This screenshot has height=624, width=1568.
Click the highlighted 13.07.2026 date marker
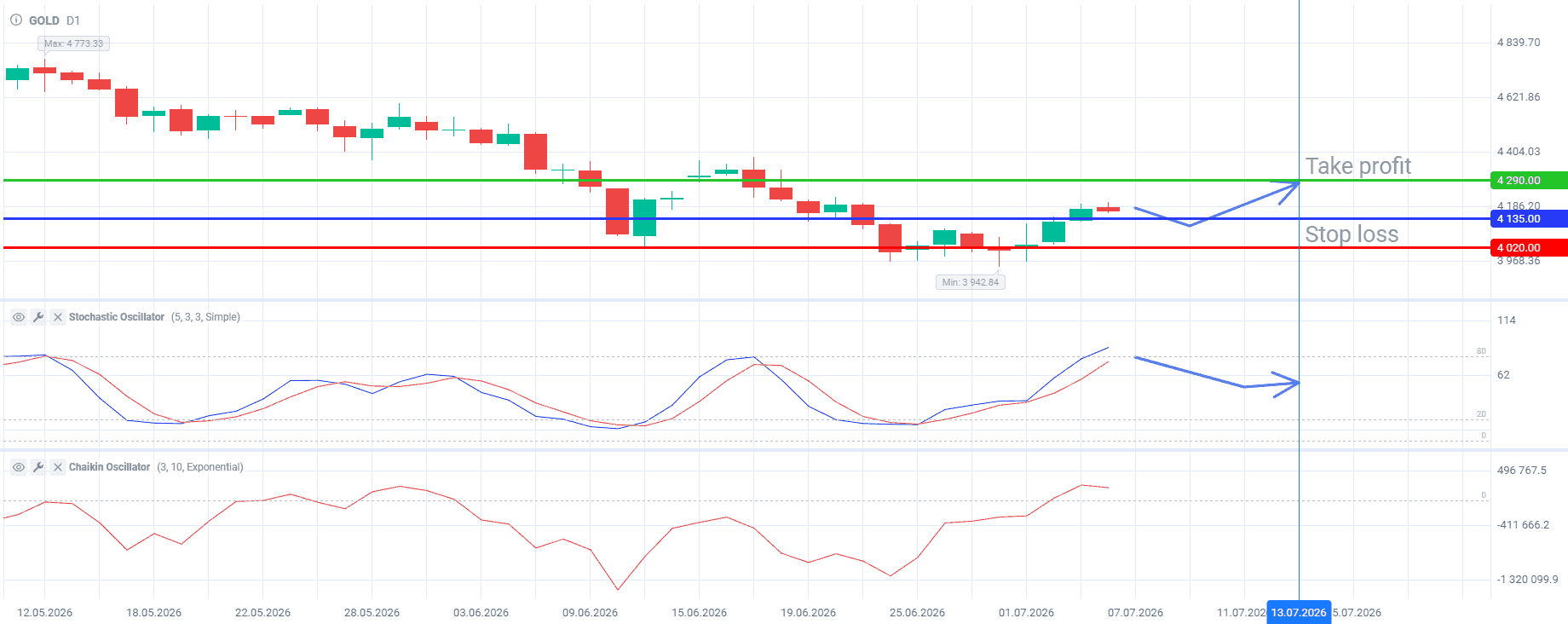(x=1299, y=613)
